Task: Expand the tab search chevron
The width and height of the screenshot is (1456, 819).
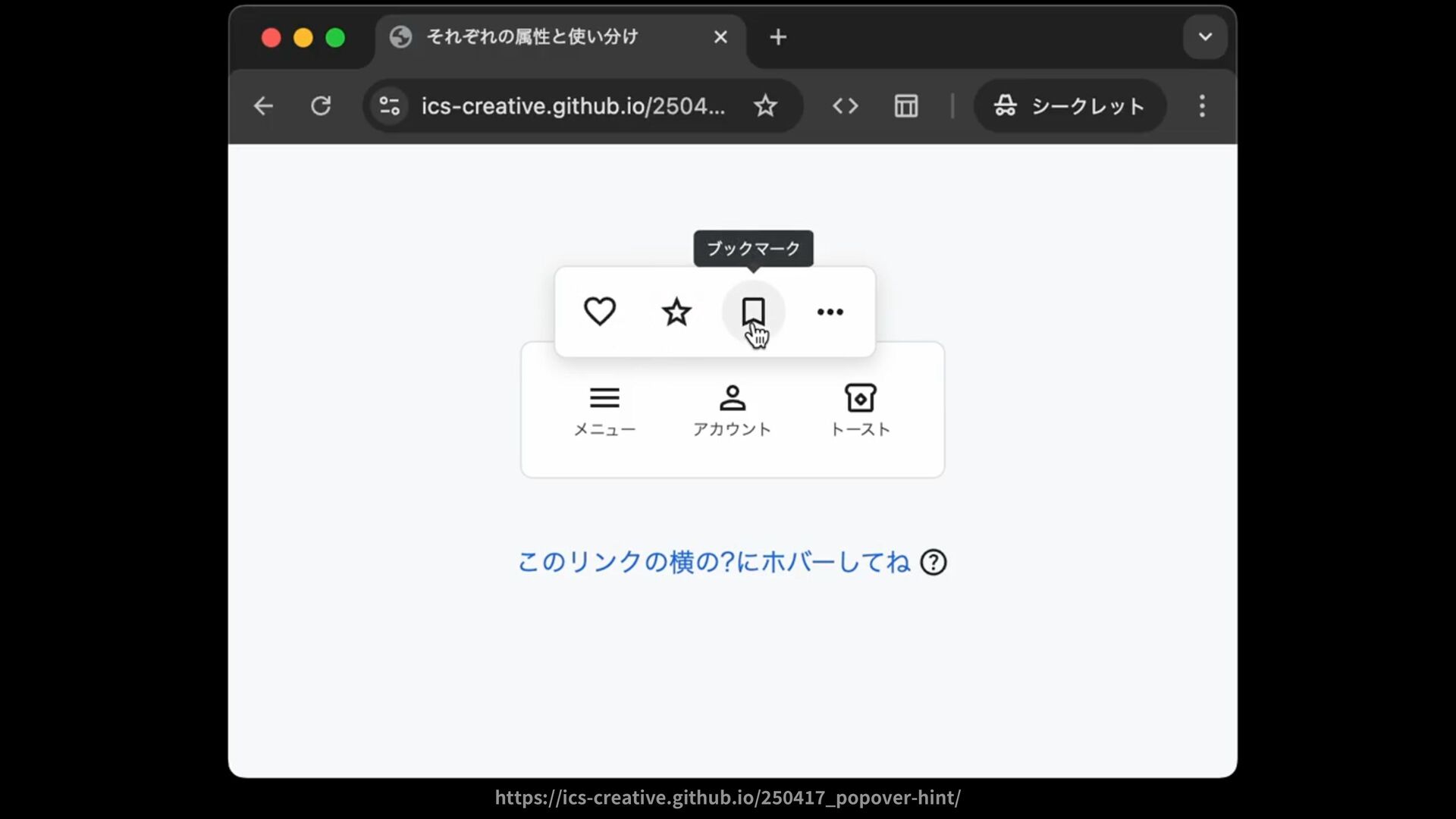Action: click(1205, 37)
